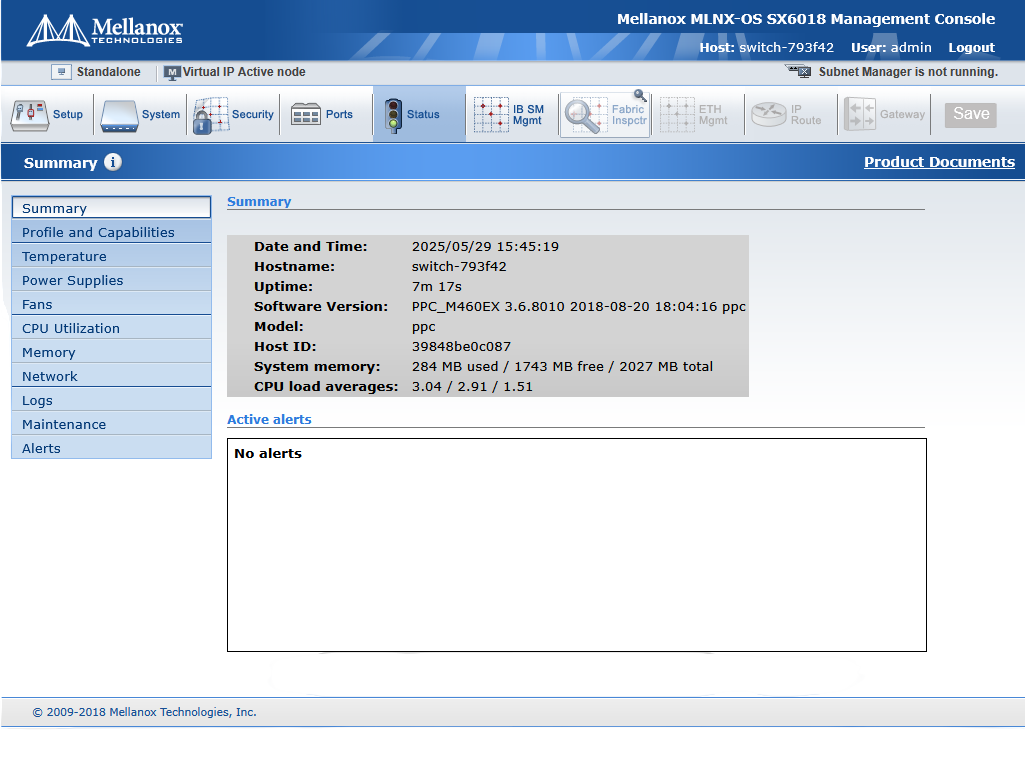Click the Subnet Manager status icon
Image resolution: width=1025 pixels, height=765 pixels.
coord(798,71)
